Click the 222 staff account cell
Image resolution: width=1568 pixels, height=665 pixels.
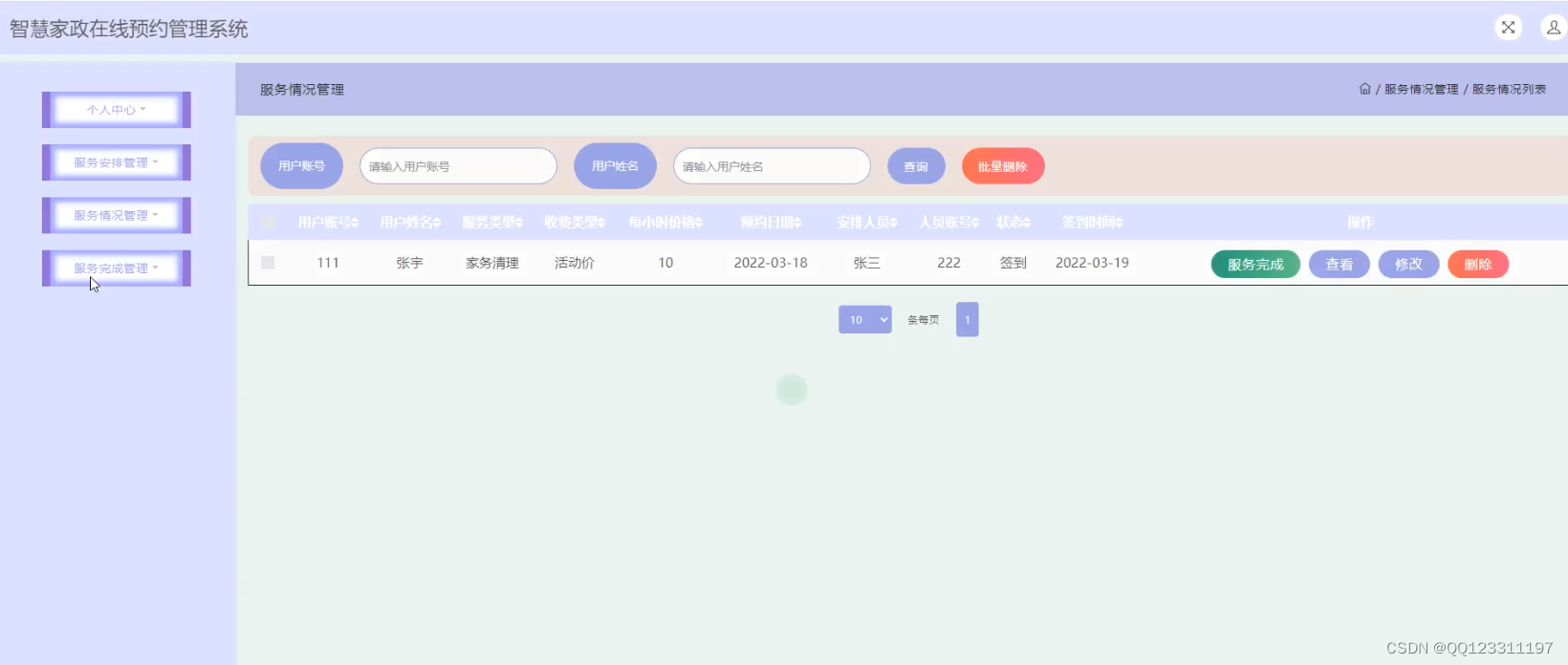coord(948,263)
